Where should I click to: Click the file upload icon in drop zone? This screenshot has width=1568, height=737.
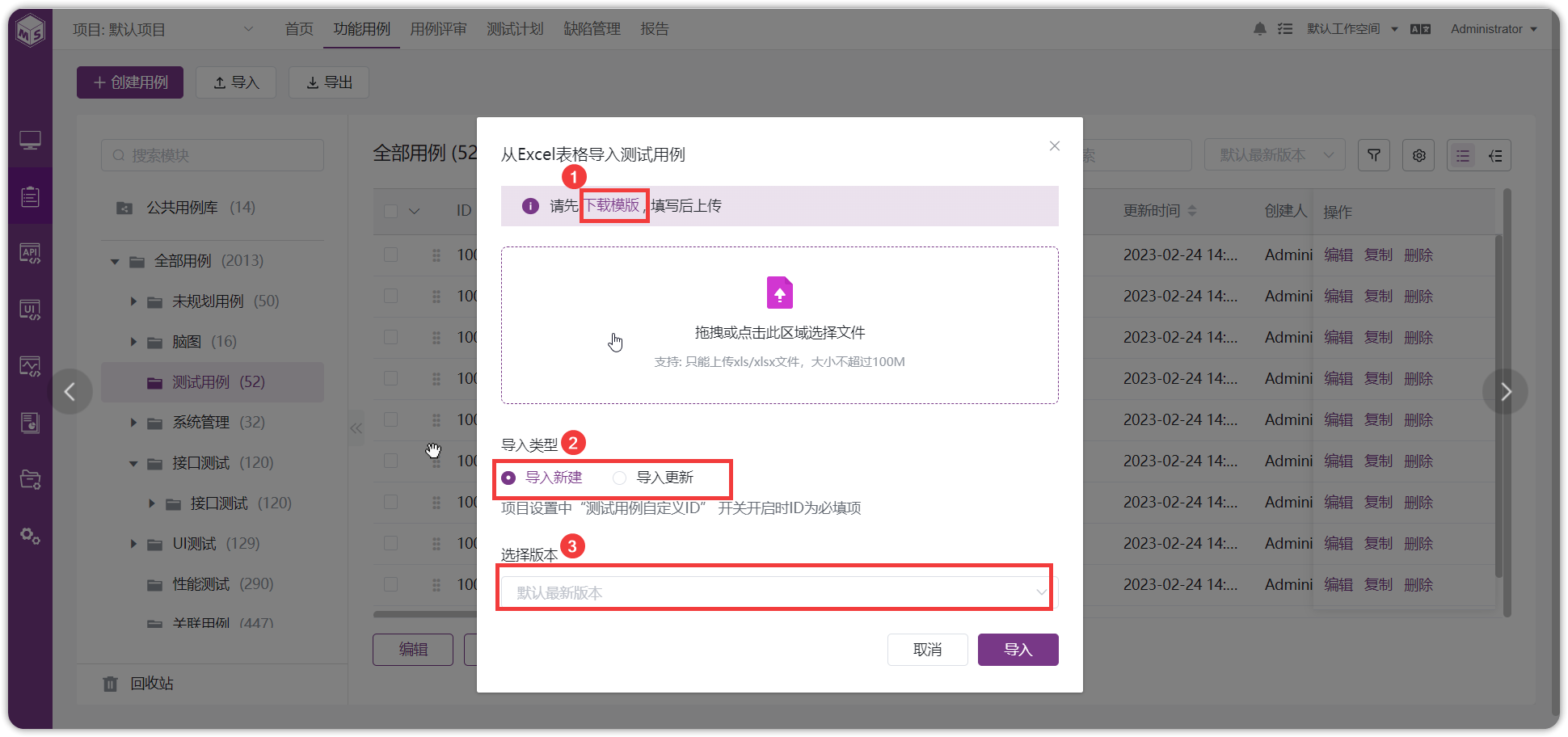(780, 293)
